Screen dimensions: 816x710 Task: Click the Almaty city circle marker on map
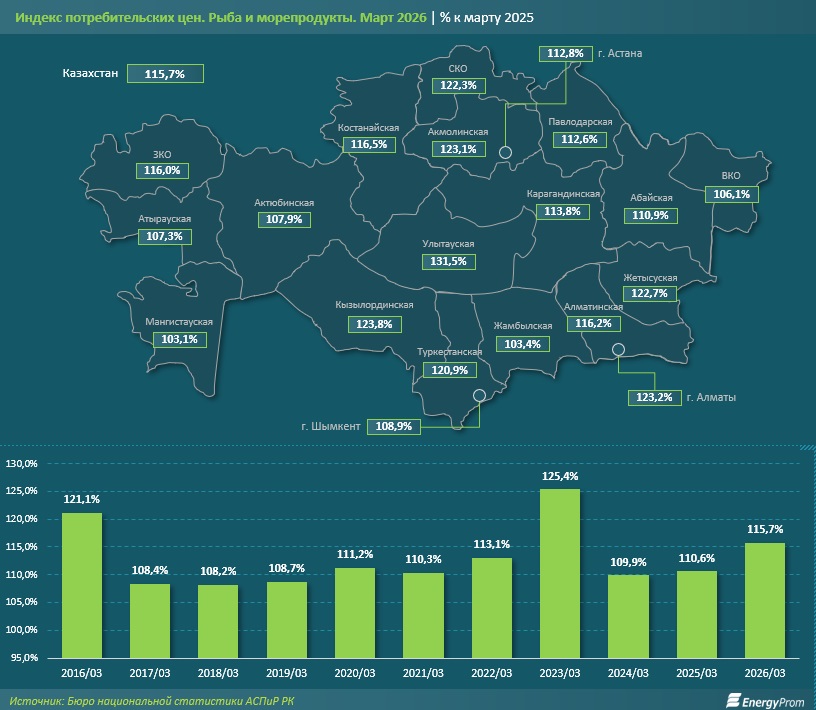(x=618, y=349)
